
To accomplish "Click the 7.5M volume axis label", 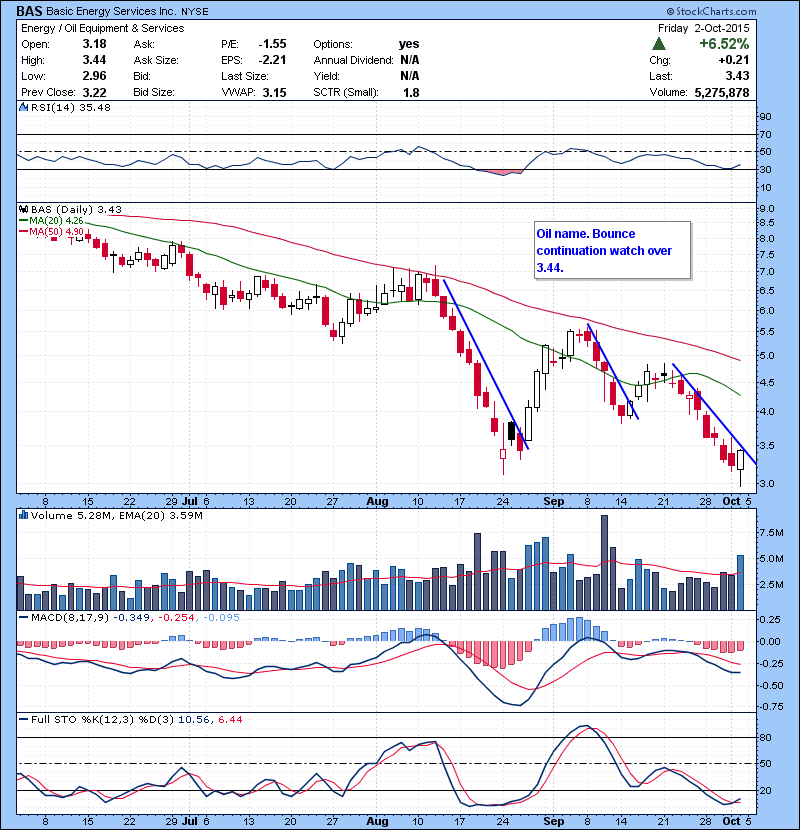I will (x=771, y=533).
